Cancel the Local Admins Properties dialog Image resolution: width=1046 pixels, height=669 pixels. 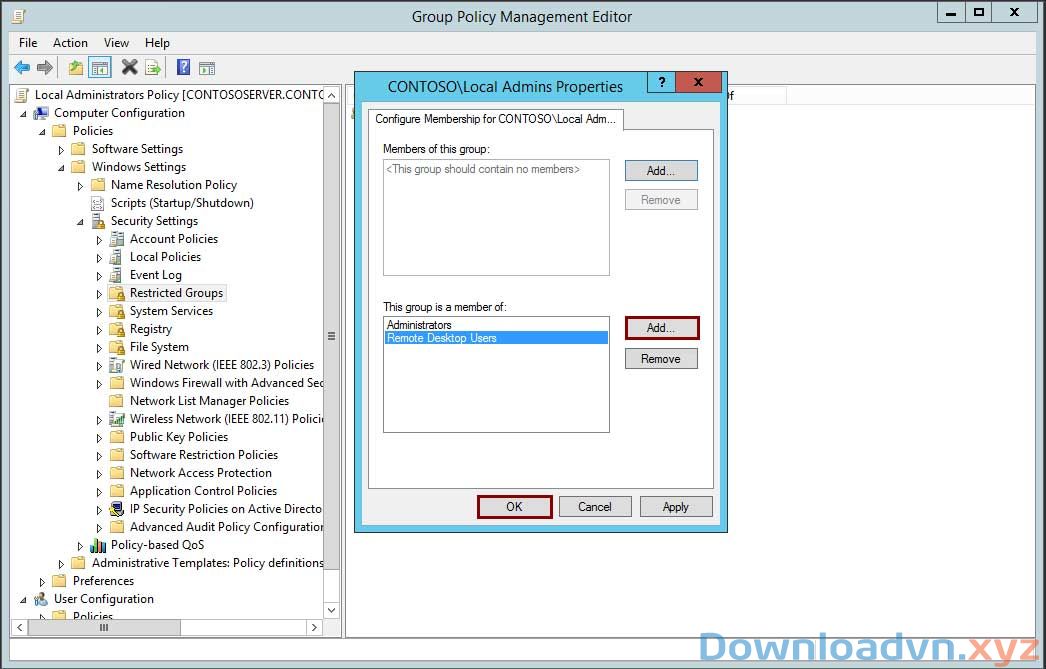point(595,507)
